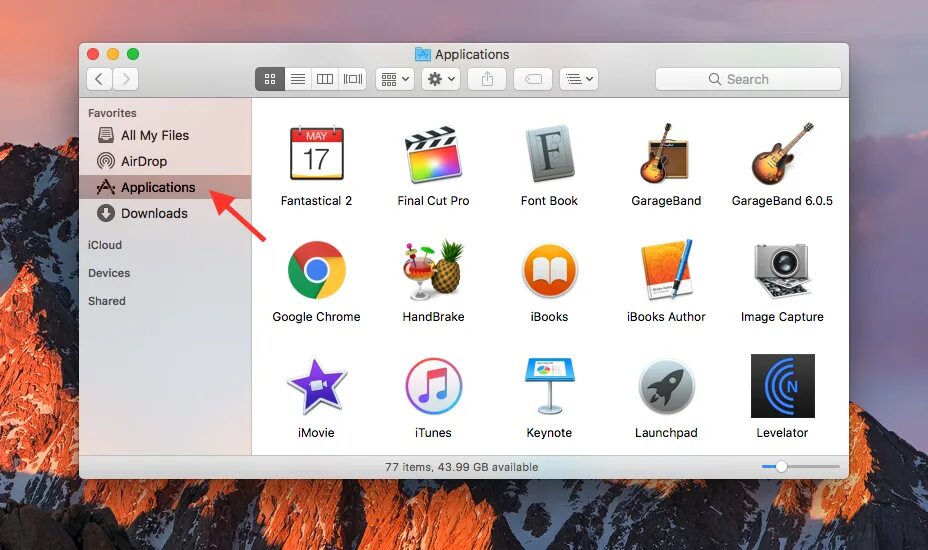
Task: Click the Applications window title text
Action: tap(472, 54)
